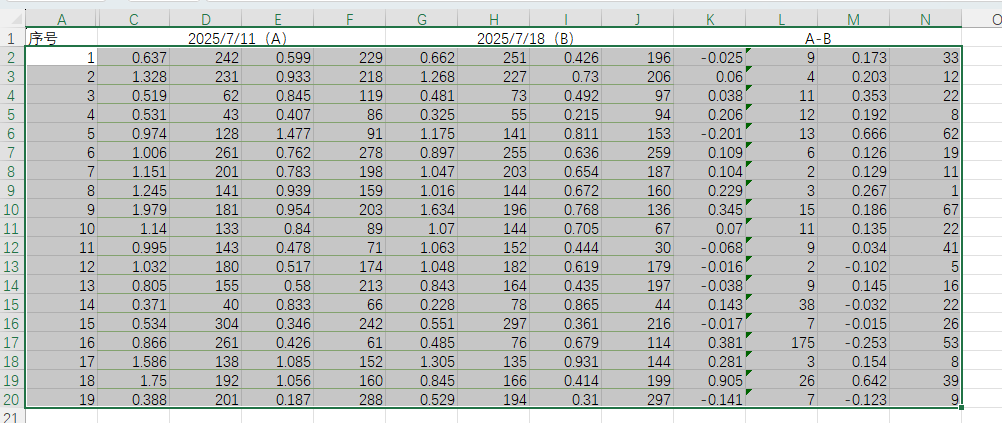This screenshot has height=423, width=1002.
Task: Click the A-B merged header cell
Action: pos(817,38)
